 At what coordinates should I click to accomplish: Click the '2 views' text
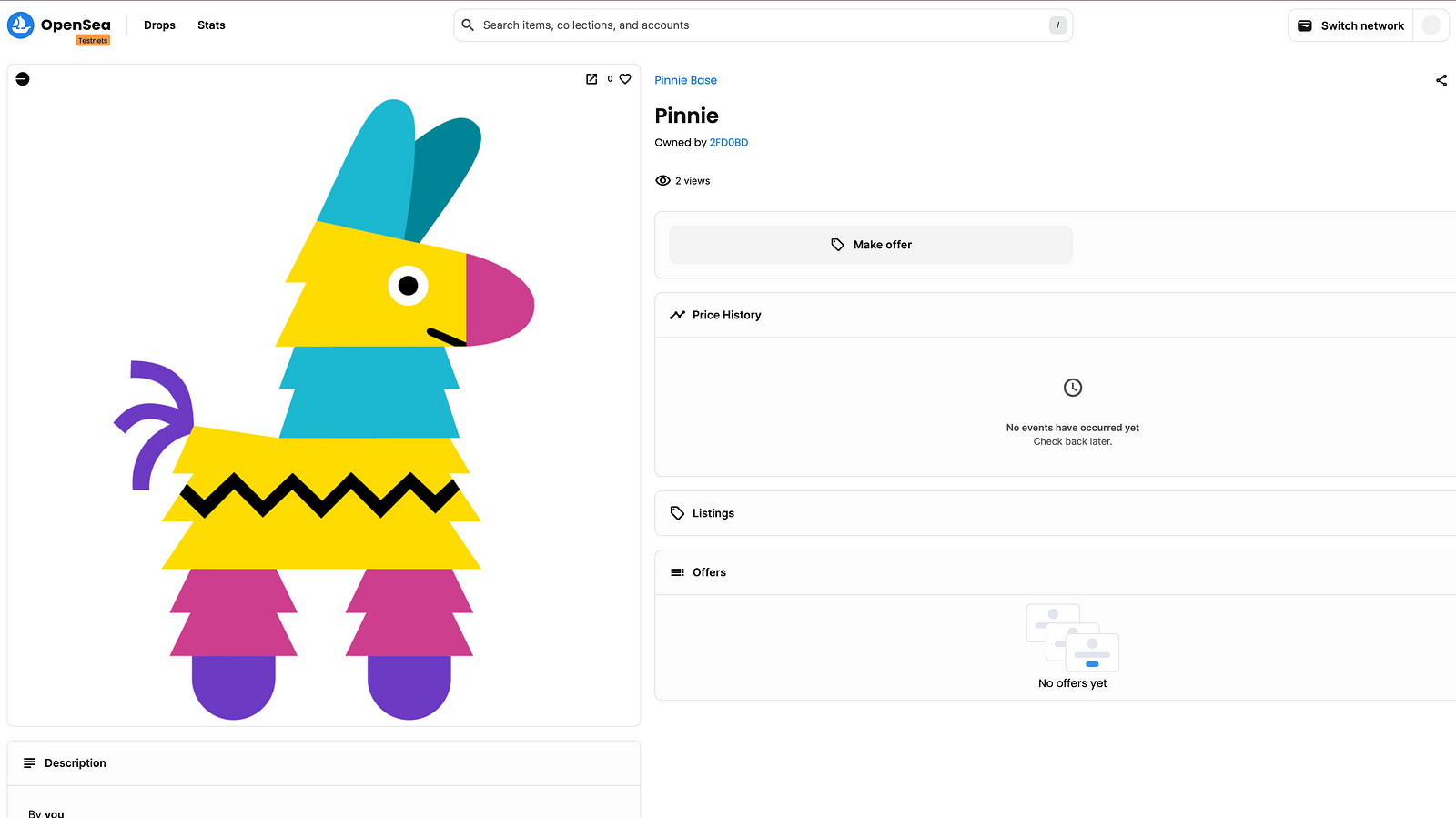point(693,181)
